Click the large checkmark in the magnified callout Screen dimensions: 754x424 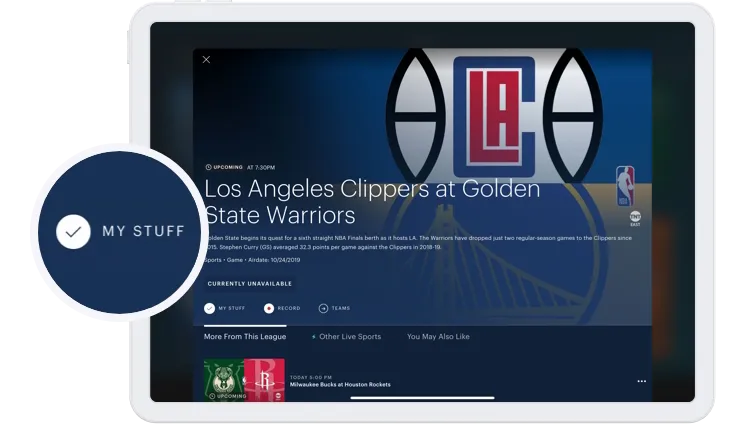point(72,231)
